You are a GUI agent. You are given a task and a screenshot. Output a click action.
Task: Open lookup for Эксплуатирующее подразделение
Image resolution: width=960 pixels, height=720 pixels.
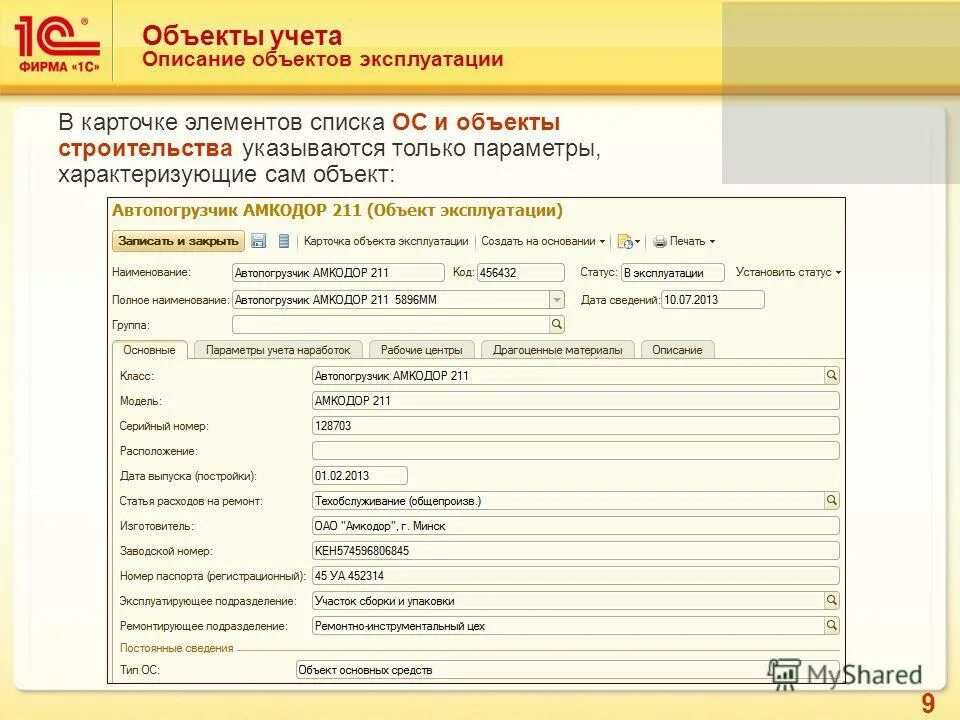[831, 599]
